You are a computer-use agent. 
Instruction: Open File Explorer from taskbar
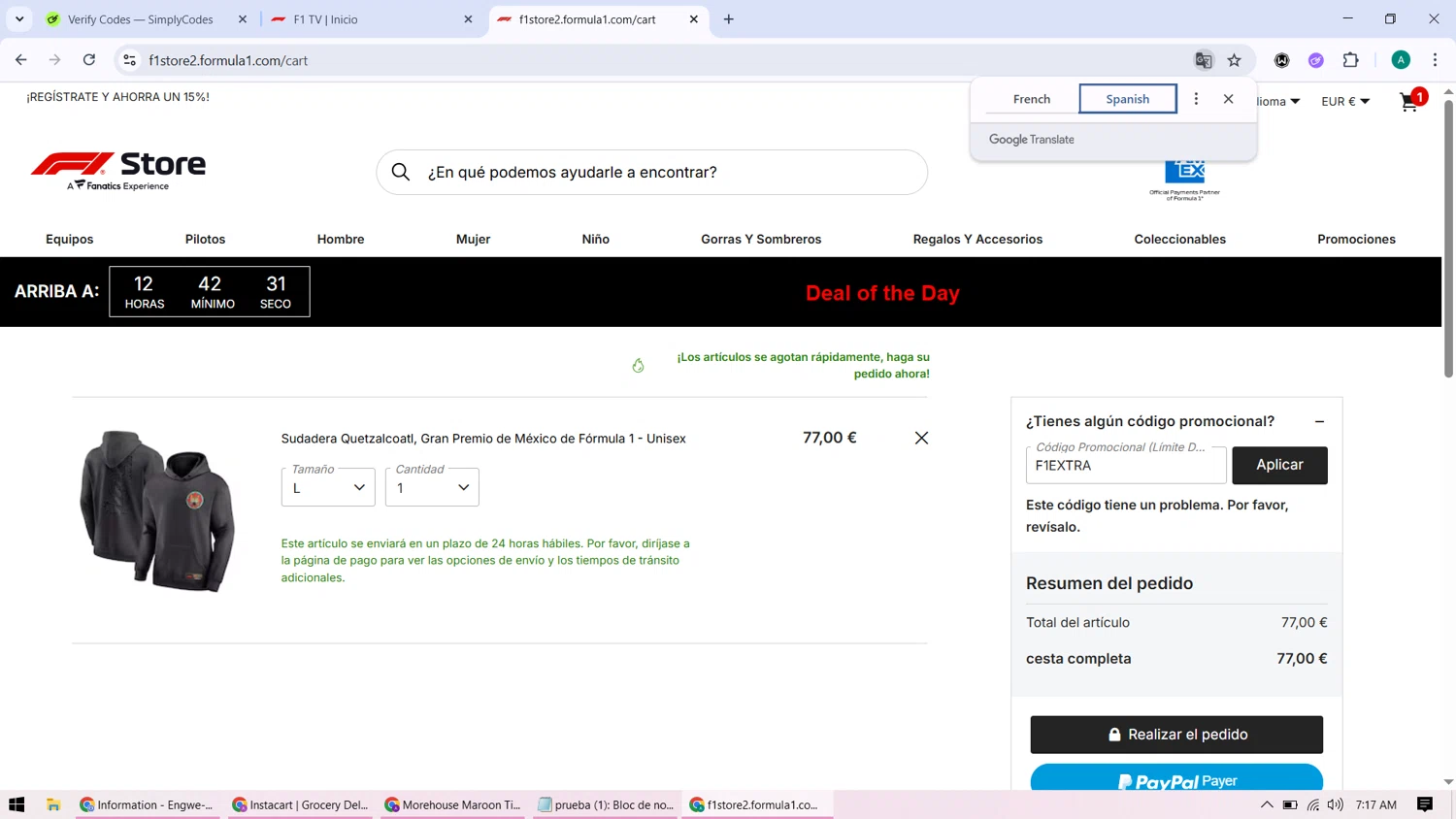coord(53,804)
